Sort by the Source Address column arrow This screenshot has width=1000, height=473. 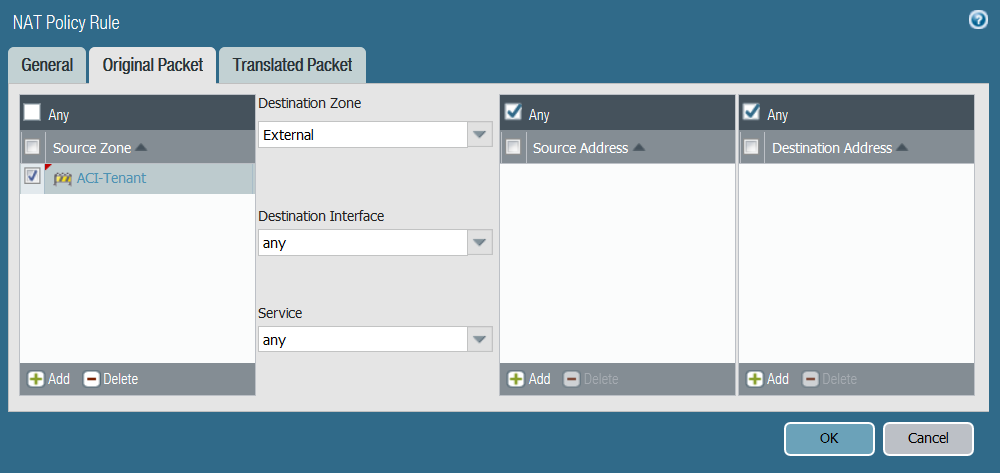[639, 148]
